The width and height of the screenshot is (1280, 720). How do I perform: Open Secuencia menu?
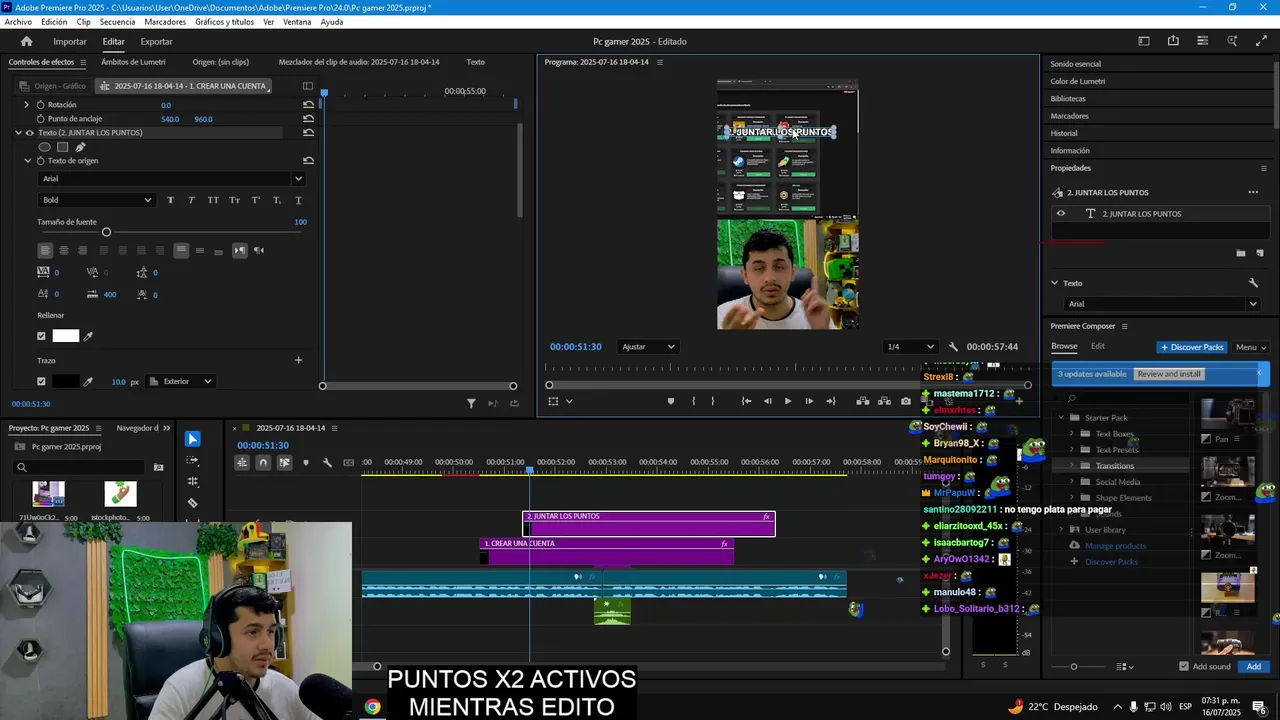click(117, 21)
